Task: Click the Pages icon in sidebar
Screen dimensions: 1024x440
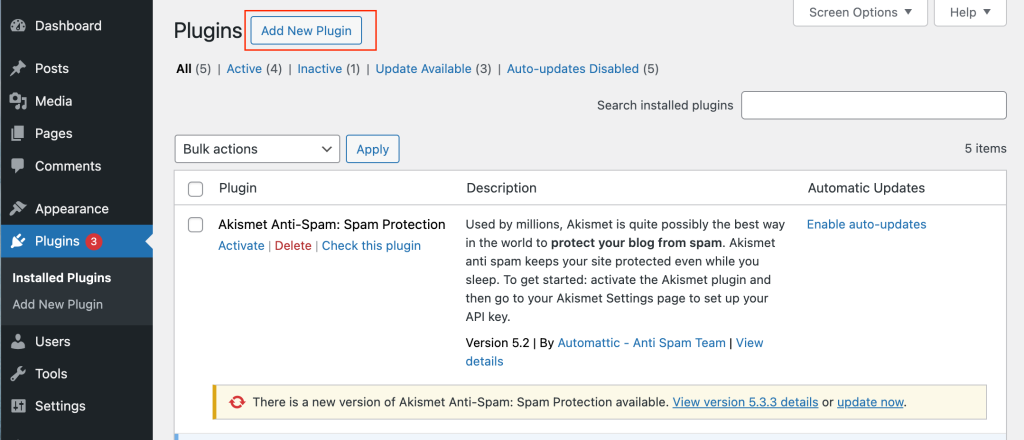Action: pyautogui.click(x=18, y=134)
